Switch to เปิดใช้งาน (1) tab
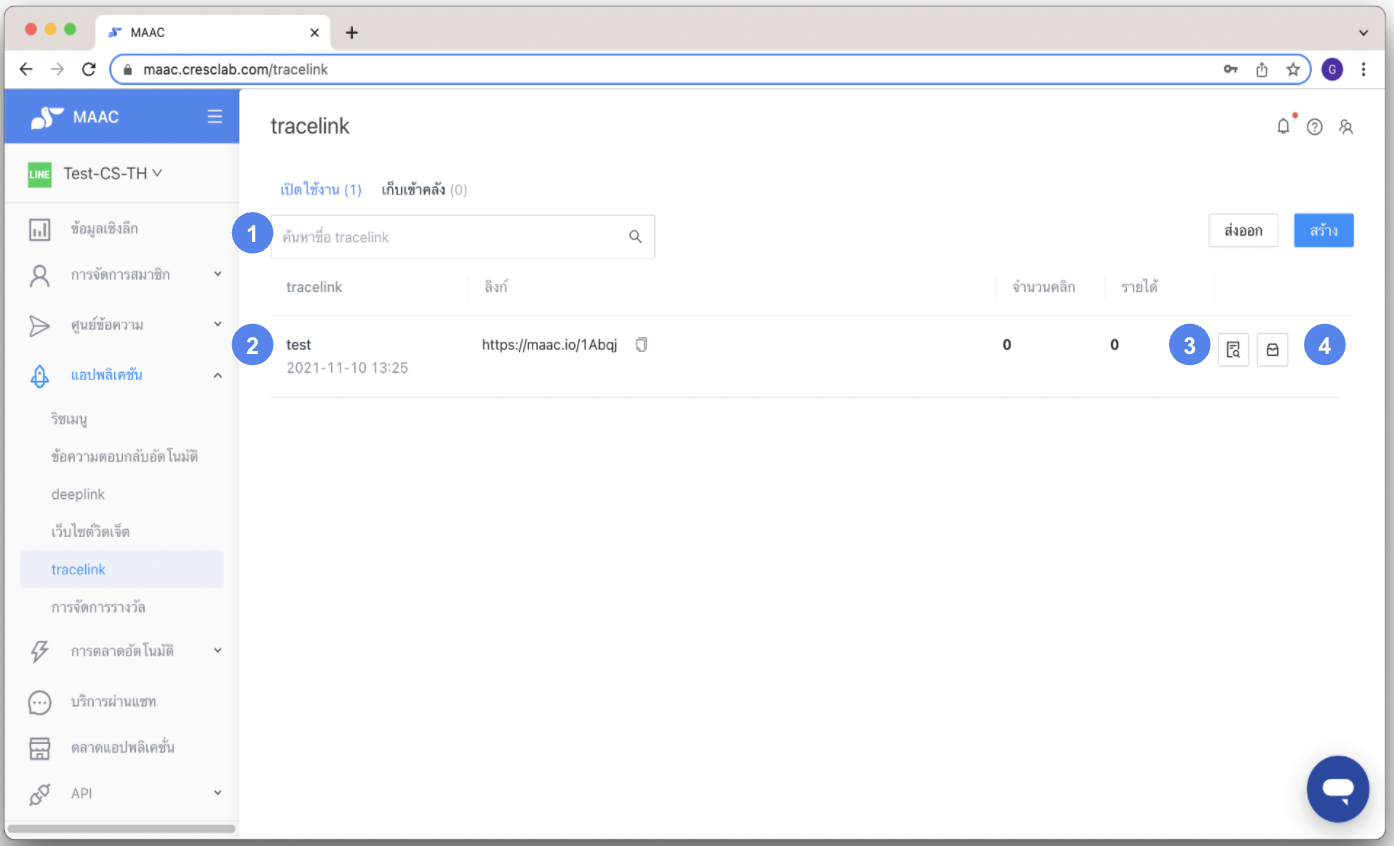The image size is (1394, 846). (320, 189)
